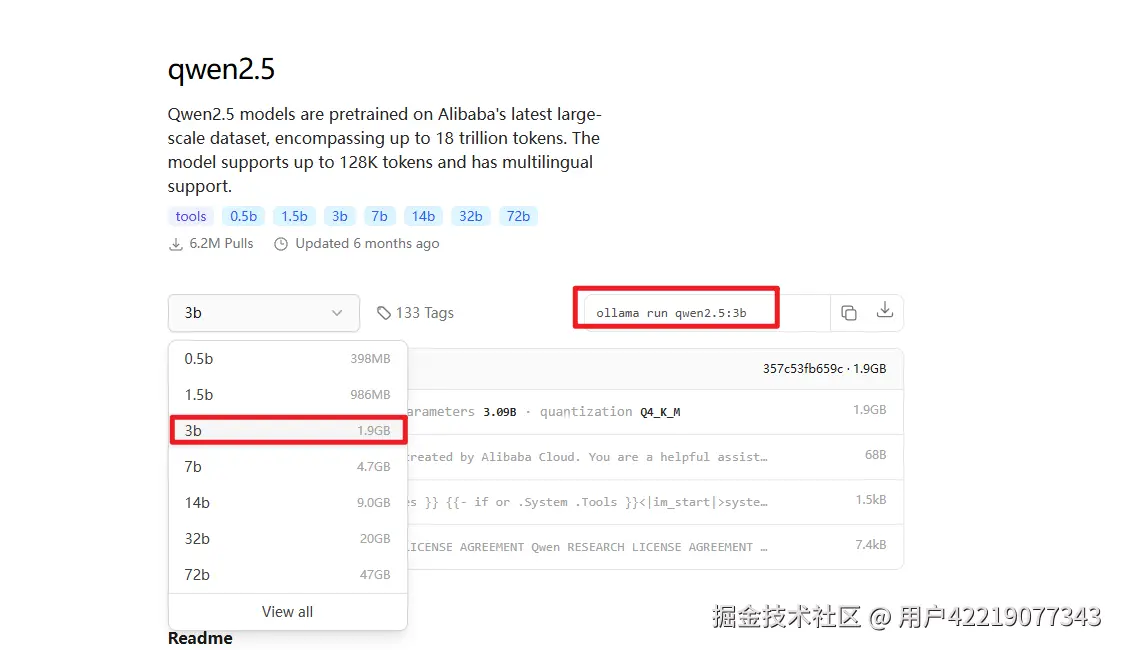
Task: Select the 72b 47GB model
Action: 287,574
